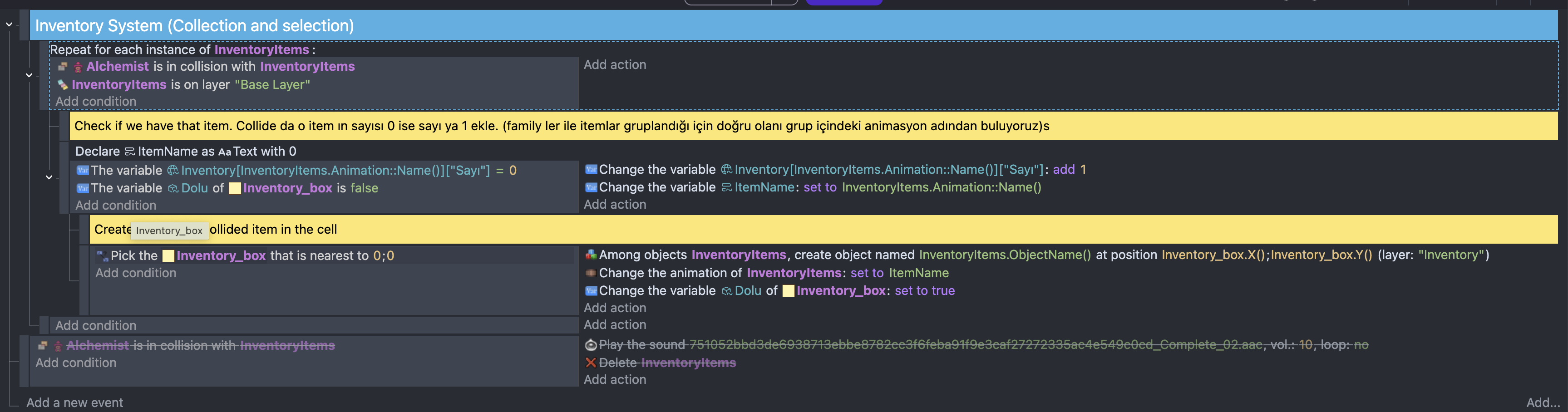This screenshot has height=412, width=1568.
Task: Click the layer icon before 'InventoryItems is on layer'
Action: 62,84
